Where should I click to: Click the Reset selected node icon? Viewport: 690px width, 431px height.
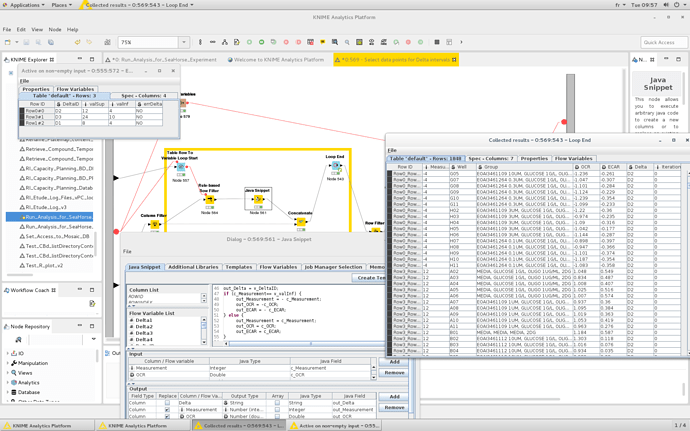pos(310,42)
